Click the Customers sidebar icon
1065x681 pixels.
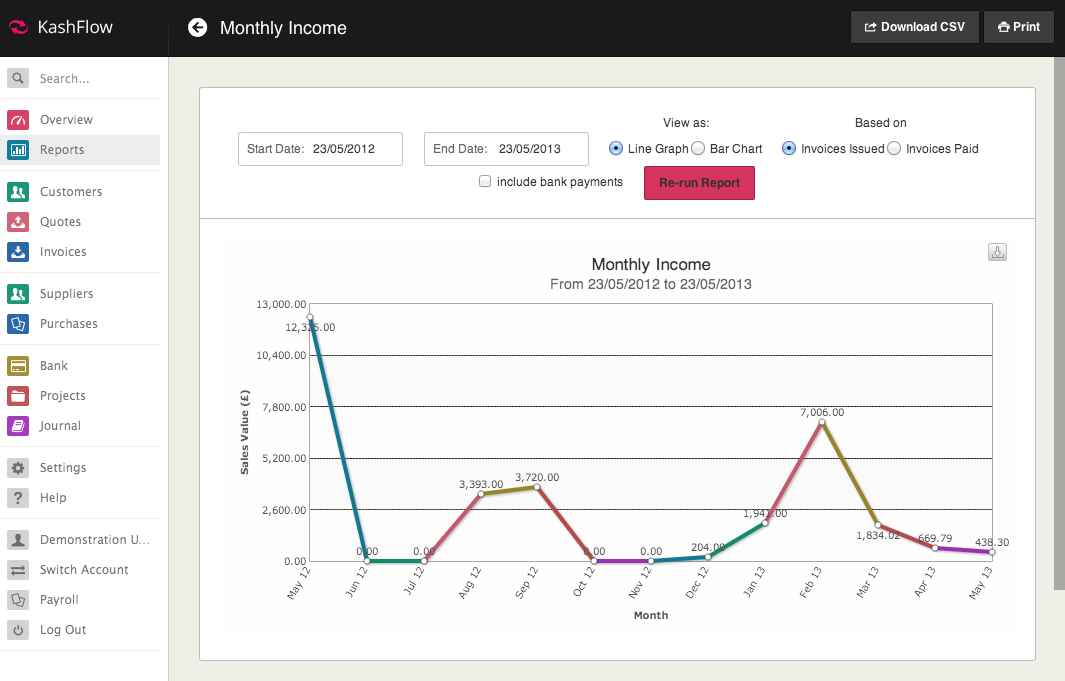point(18,192)
